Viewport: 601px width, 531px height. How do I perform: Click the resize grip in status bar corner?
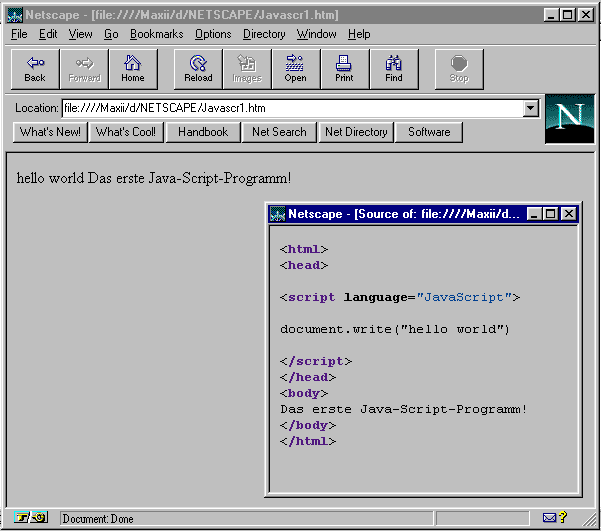[590, 519]
